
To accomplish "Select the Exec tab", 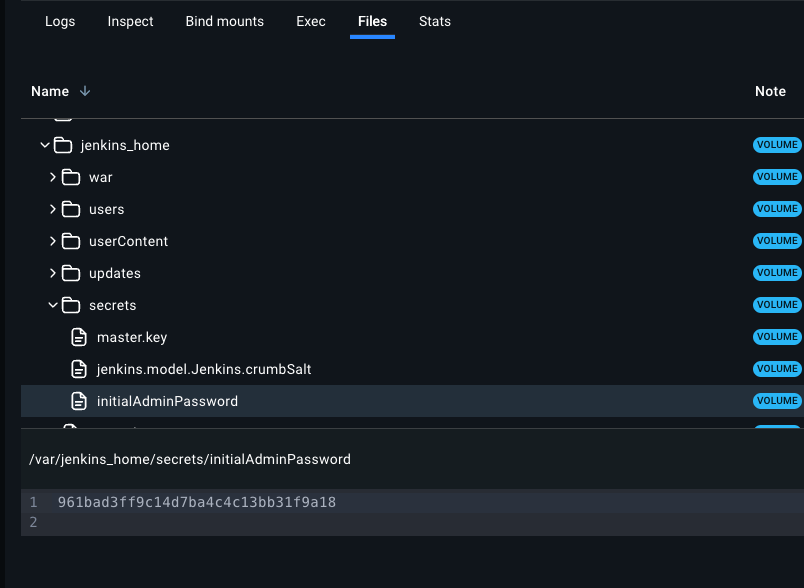I will 310,21.
